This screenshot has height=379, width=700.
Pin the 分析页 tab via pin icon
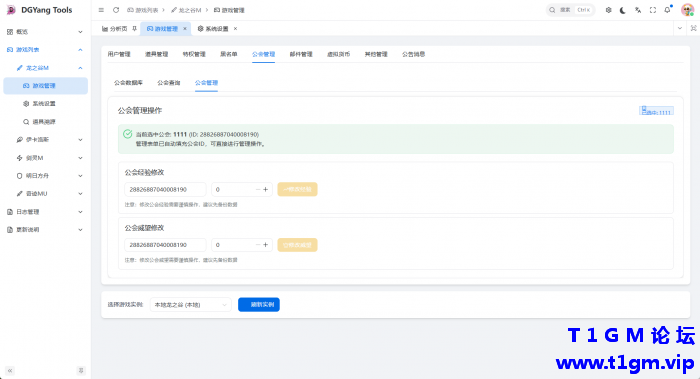click(x=134, y=29)
